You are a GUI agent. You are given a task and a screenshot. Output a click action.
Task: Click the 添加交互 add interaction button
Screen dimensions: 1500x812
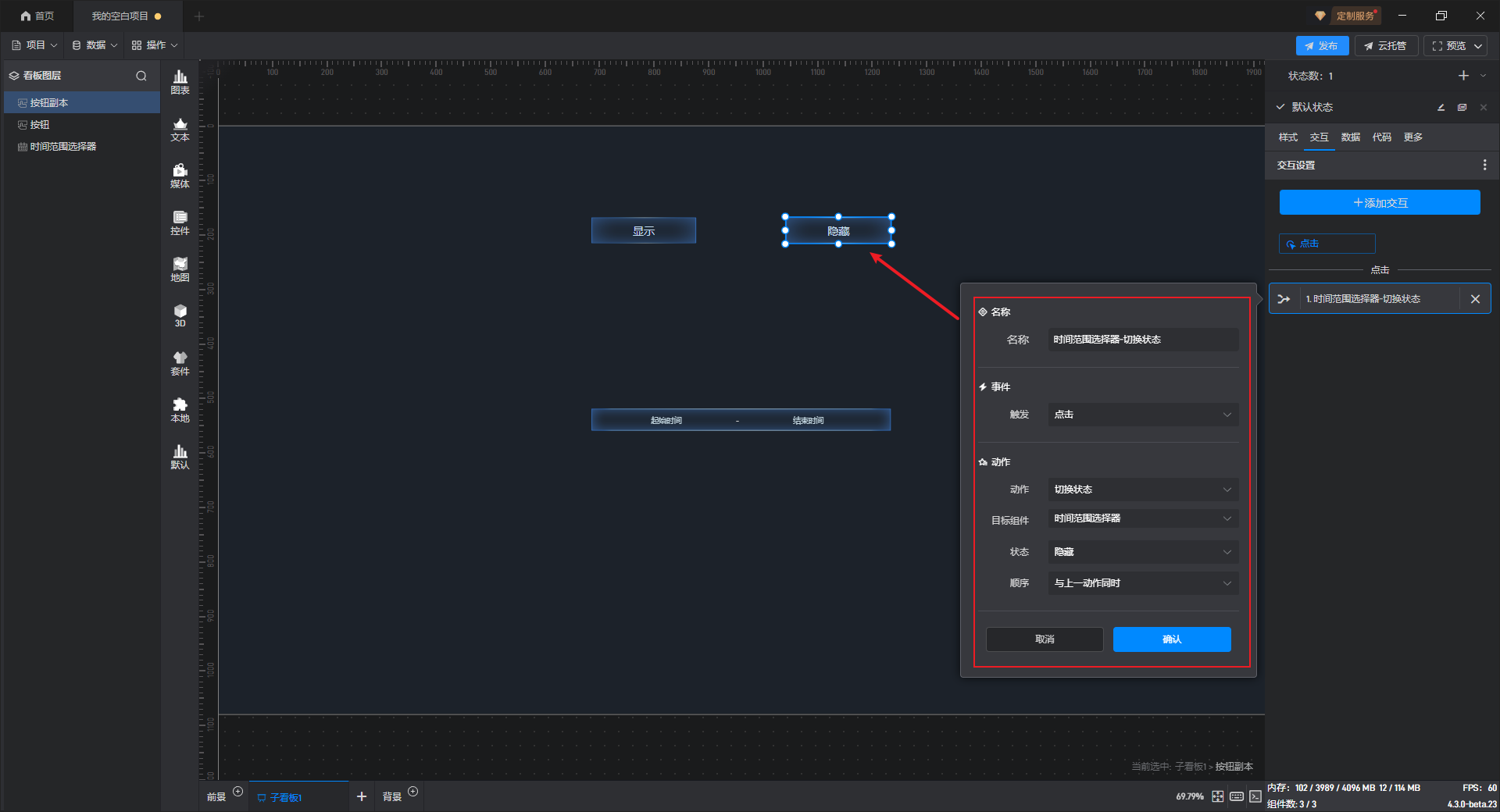click(x=1379, y=203)
